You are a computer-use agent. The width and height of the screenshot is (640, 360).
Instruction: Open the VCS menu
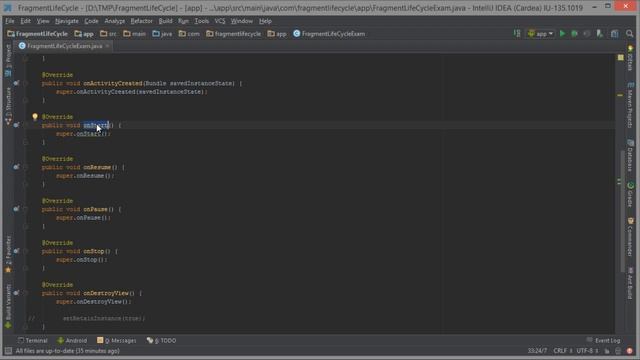point(220,21)
